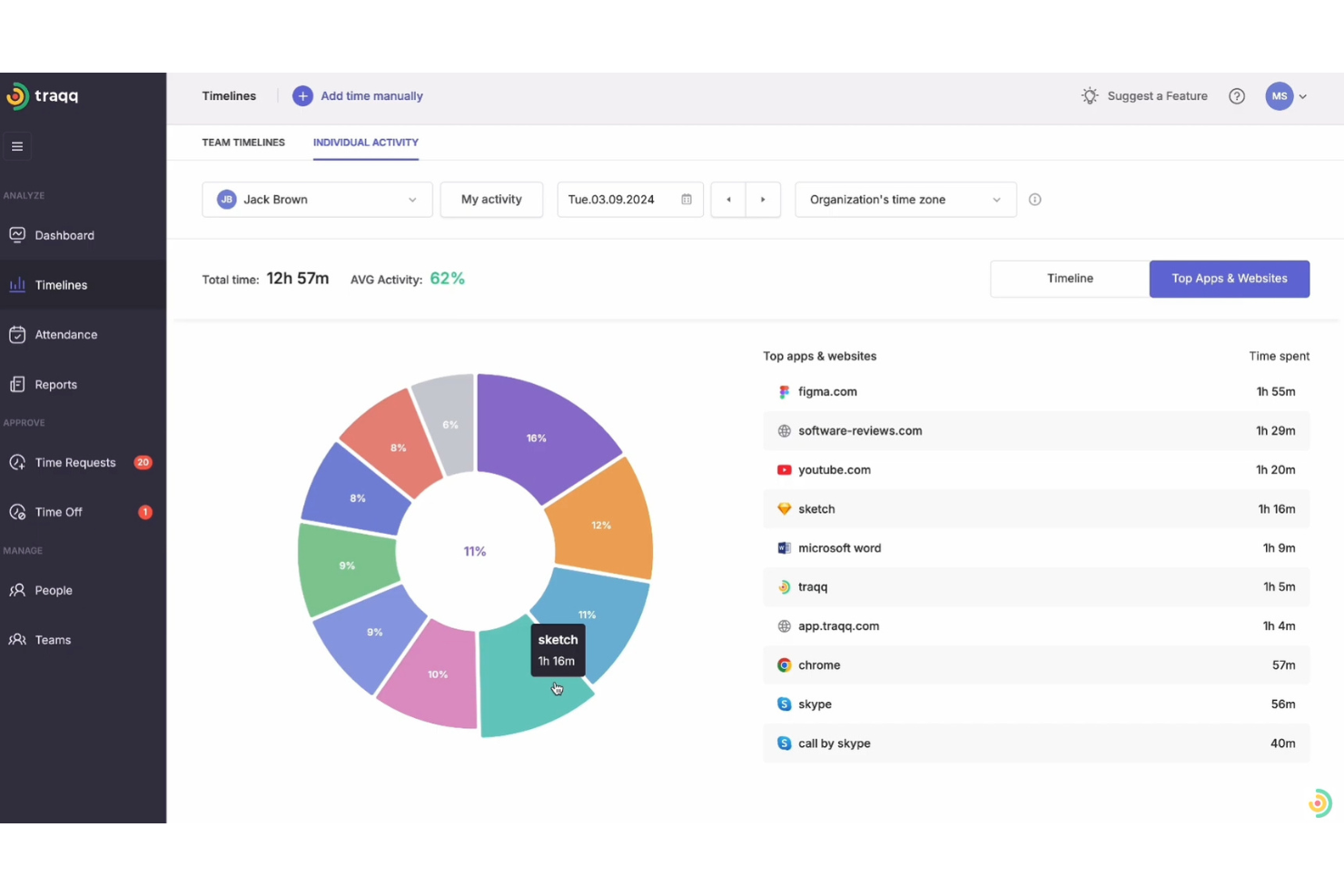Select the app.traqq.com row
This screenshot has width=1344, height=896.
pyautogui.click(x=1036, y=626)
